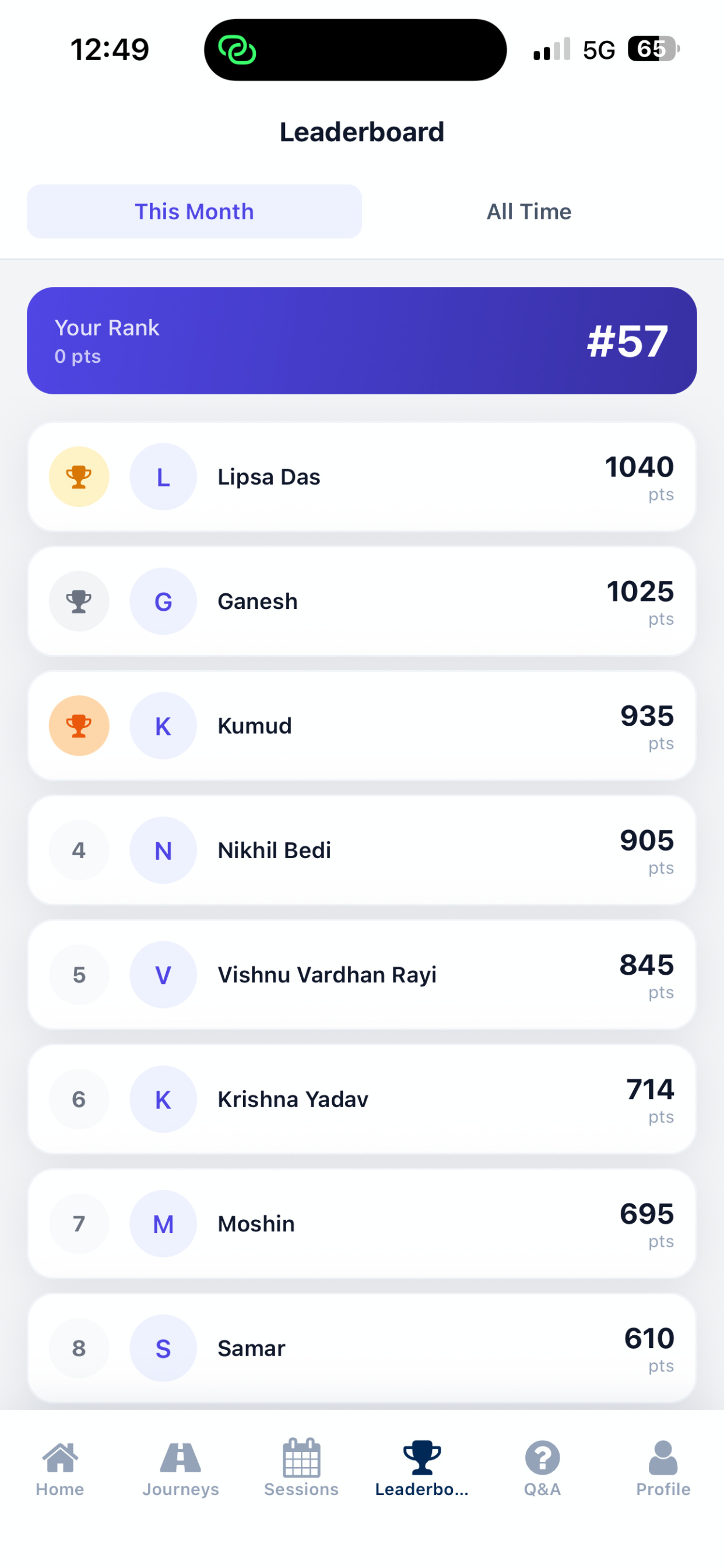Switch to the This Month tab

coord(194,211)
